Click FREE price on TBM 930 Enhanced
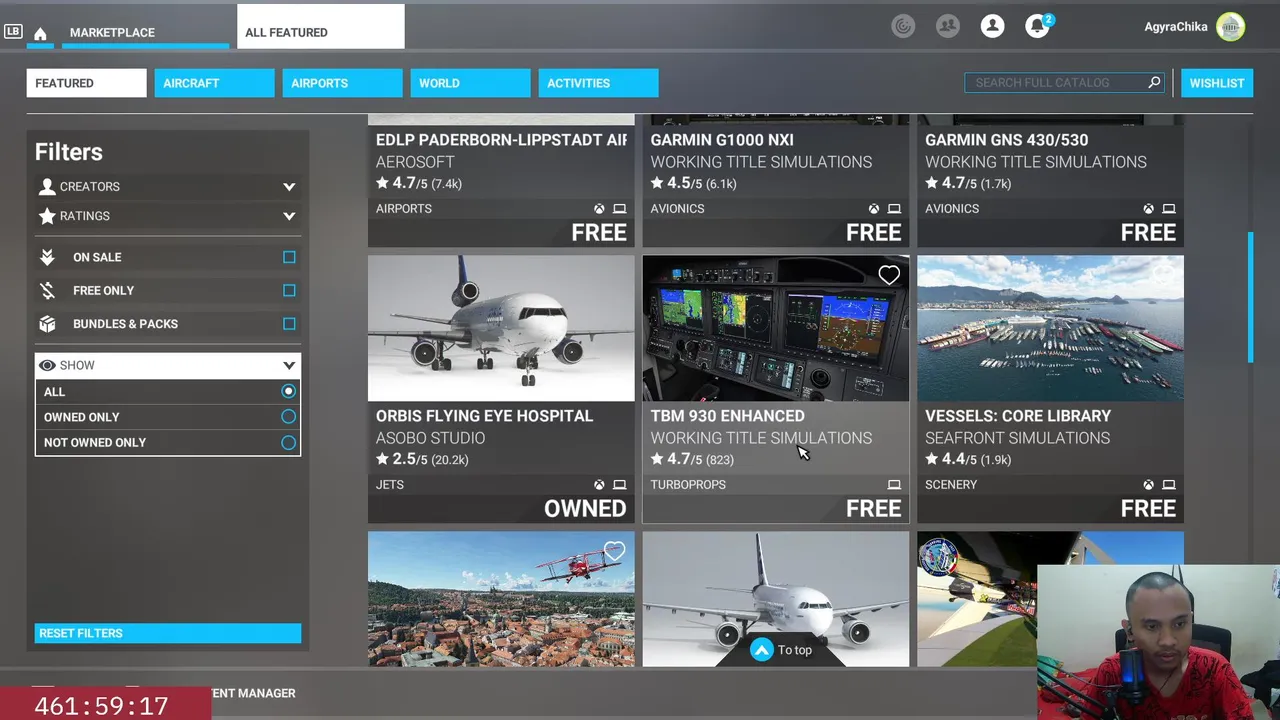Image resolution: width=1280 pixels, height=720 pixels. tap(874, 508)
